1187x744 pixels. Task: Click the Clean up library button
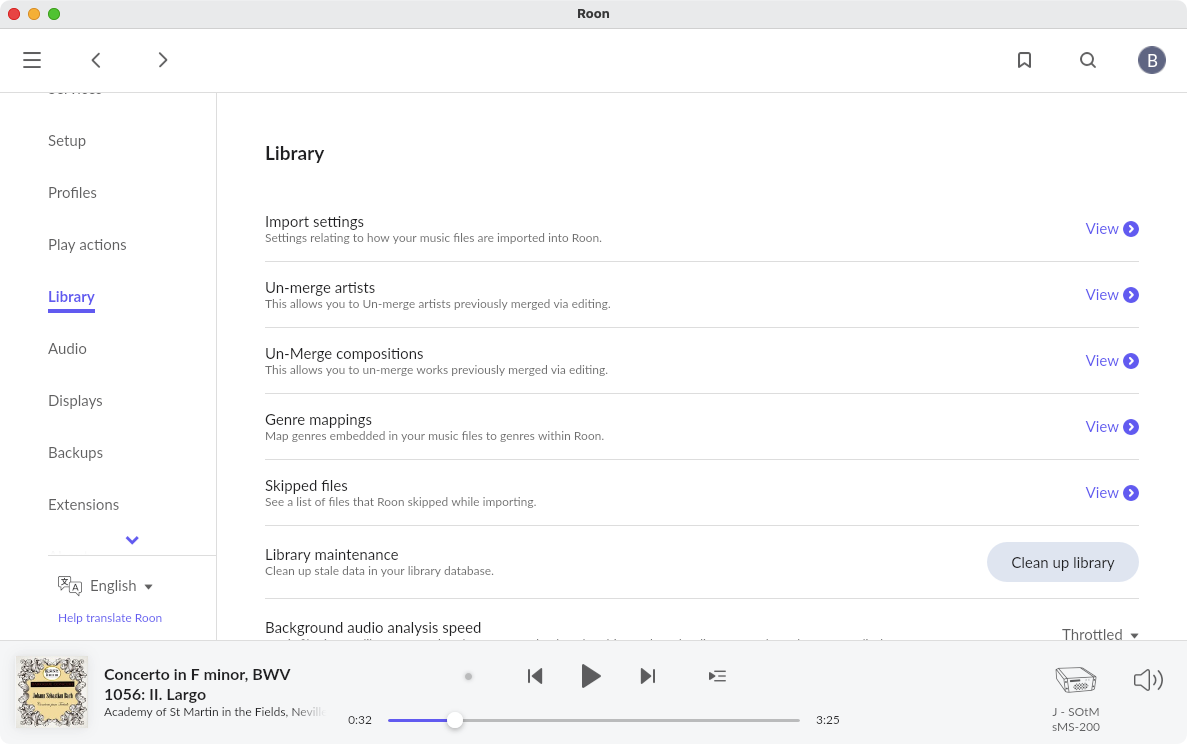pyautogui.click(x=1062, y=562)
